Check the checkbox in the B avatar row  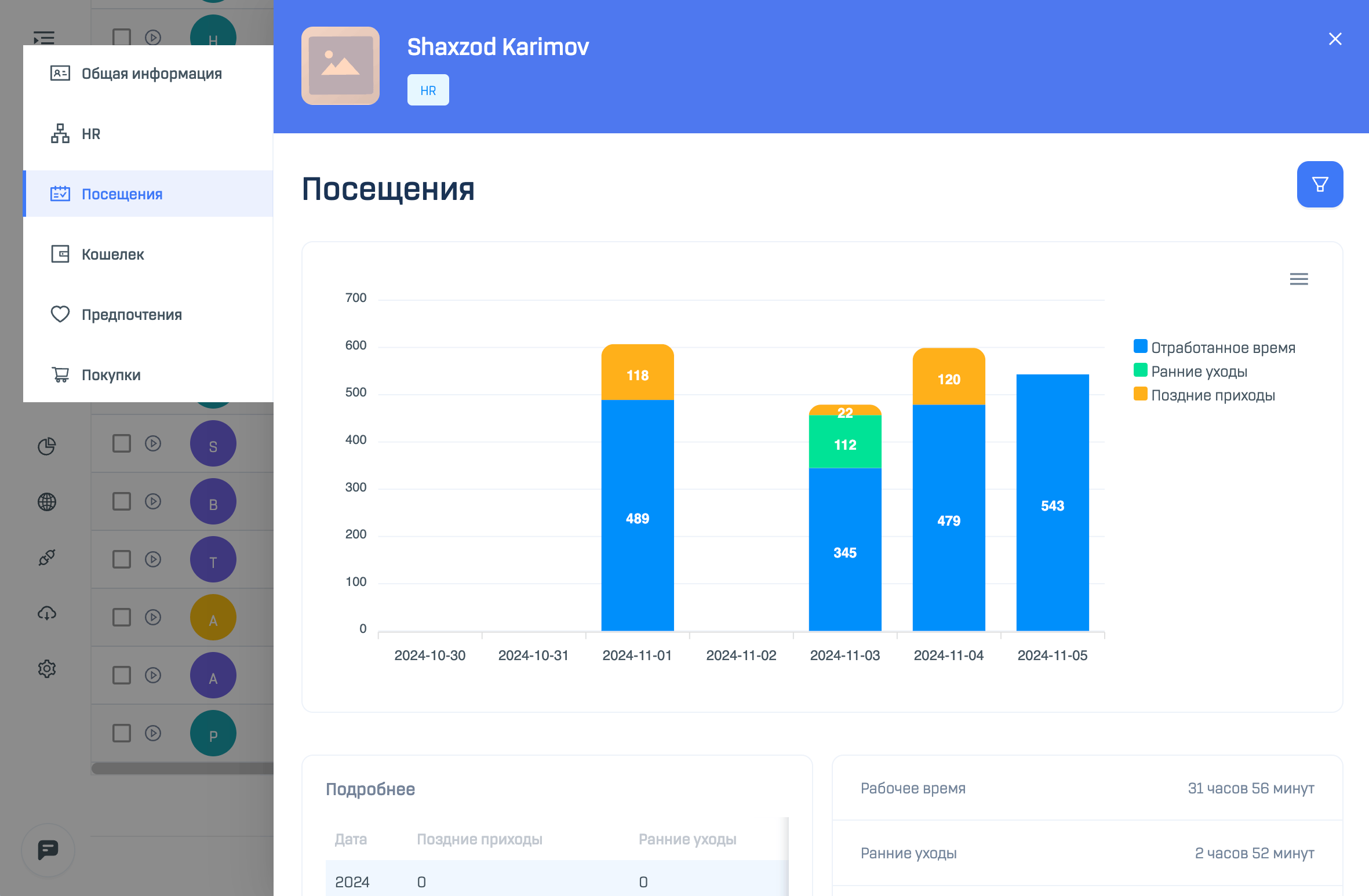point(122,502)
